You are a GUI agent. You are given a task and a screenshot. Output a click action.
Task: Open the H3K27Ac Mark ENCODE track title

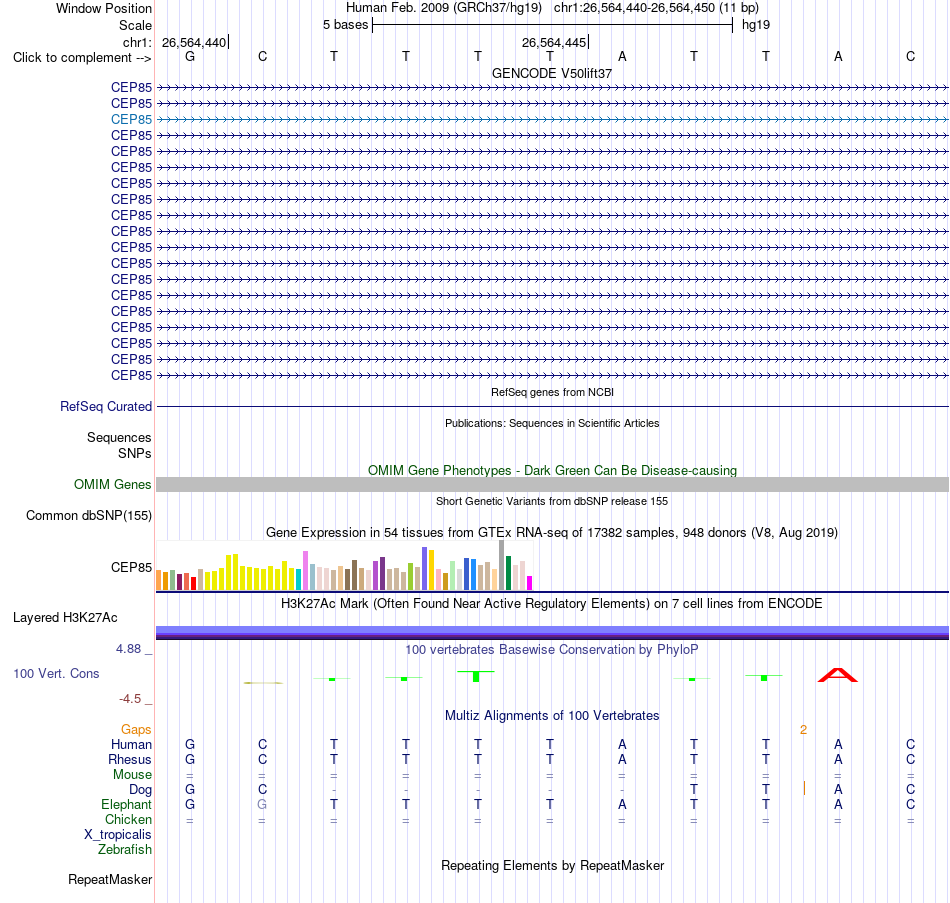552,604
